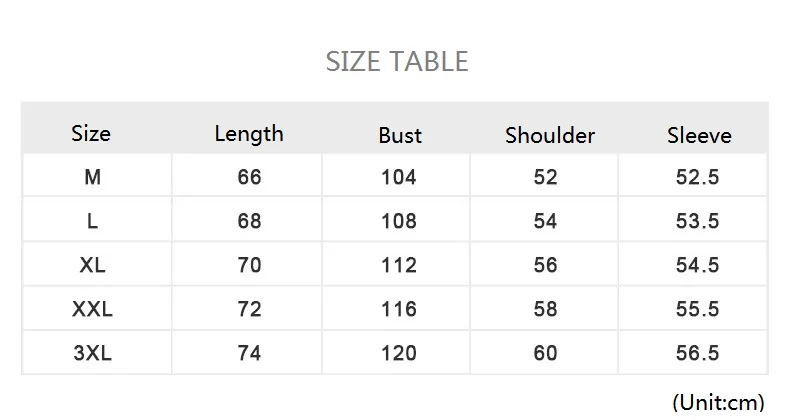
Task: Select the shoulder value 60
Action: pos(545,353)
